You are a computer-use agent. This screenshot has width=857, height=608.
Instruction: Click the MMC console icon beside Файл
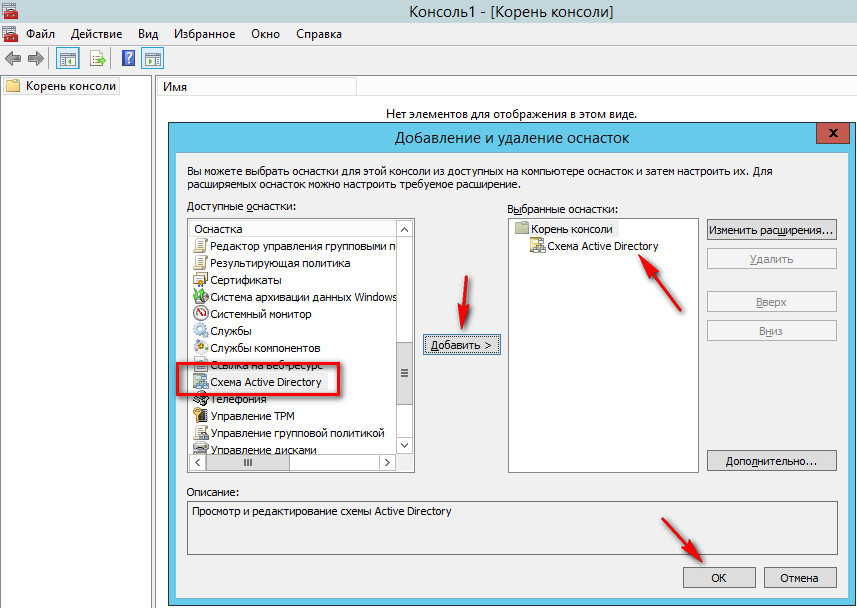pos(10,34)
